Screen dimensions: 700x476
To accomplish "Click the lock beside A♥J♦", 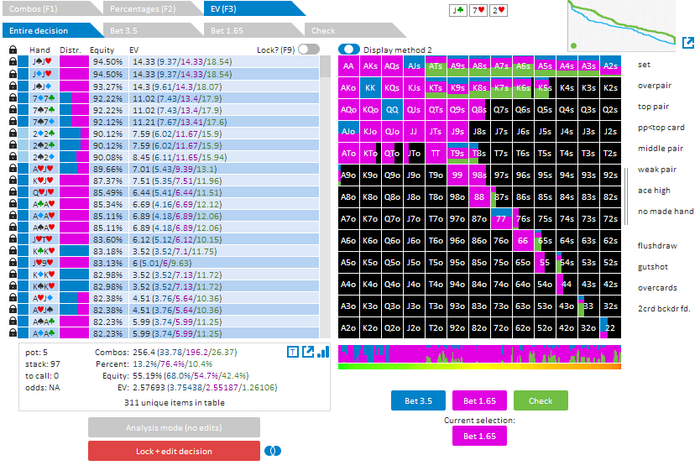I will (13, 298).
